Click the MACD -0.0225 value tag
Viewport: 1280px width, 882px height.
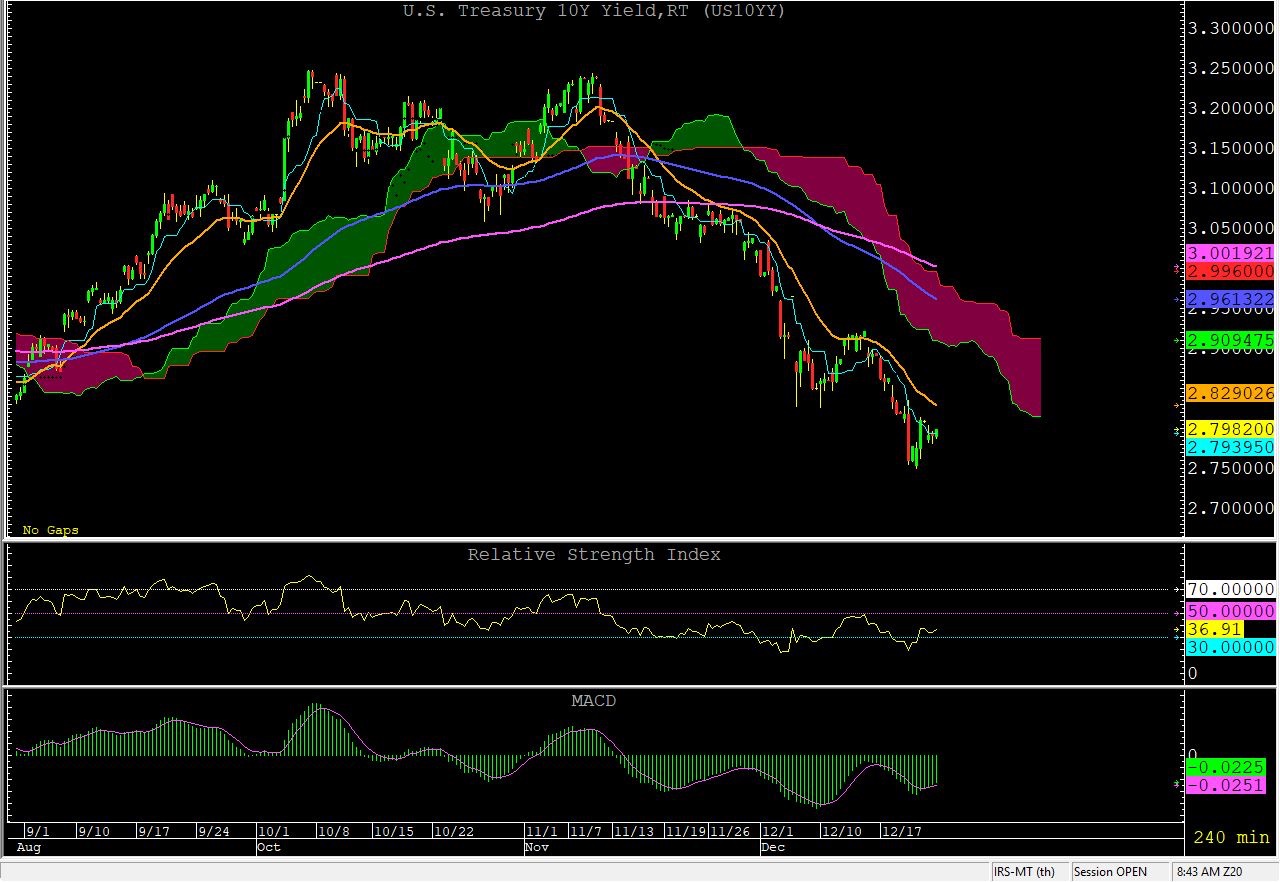pyautogui.click(x=1226, y=767)
